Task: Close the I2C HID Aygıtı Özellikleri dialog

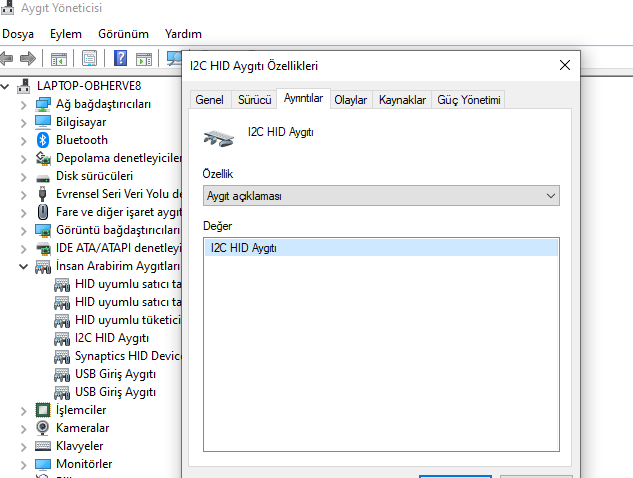Action: 565,66
